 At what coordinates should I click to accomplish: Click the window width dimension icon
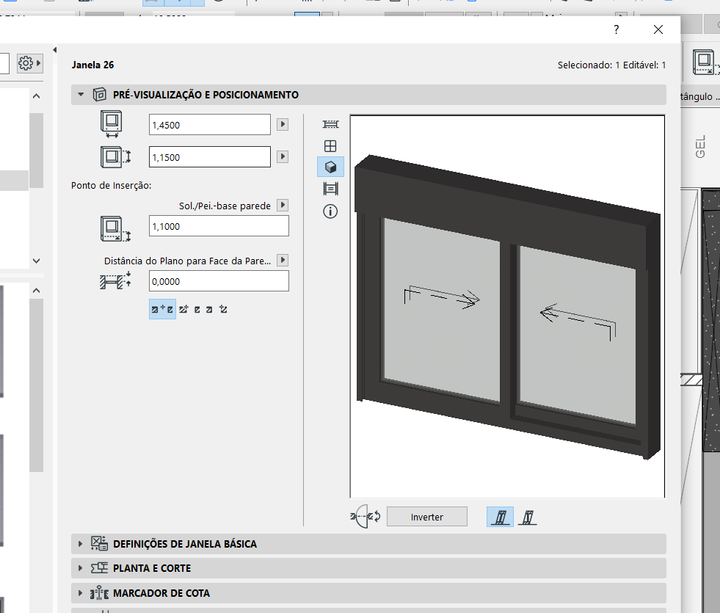111,124
